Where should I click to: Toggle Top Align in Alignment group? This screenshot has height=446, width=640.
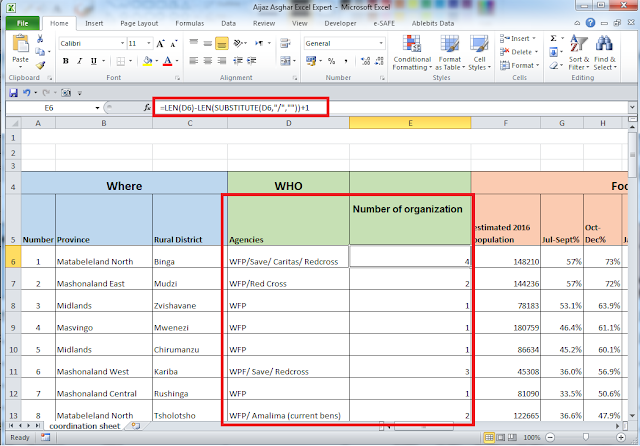click(194, 43)
